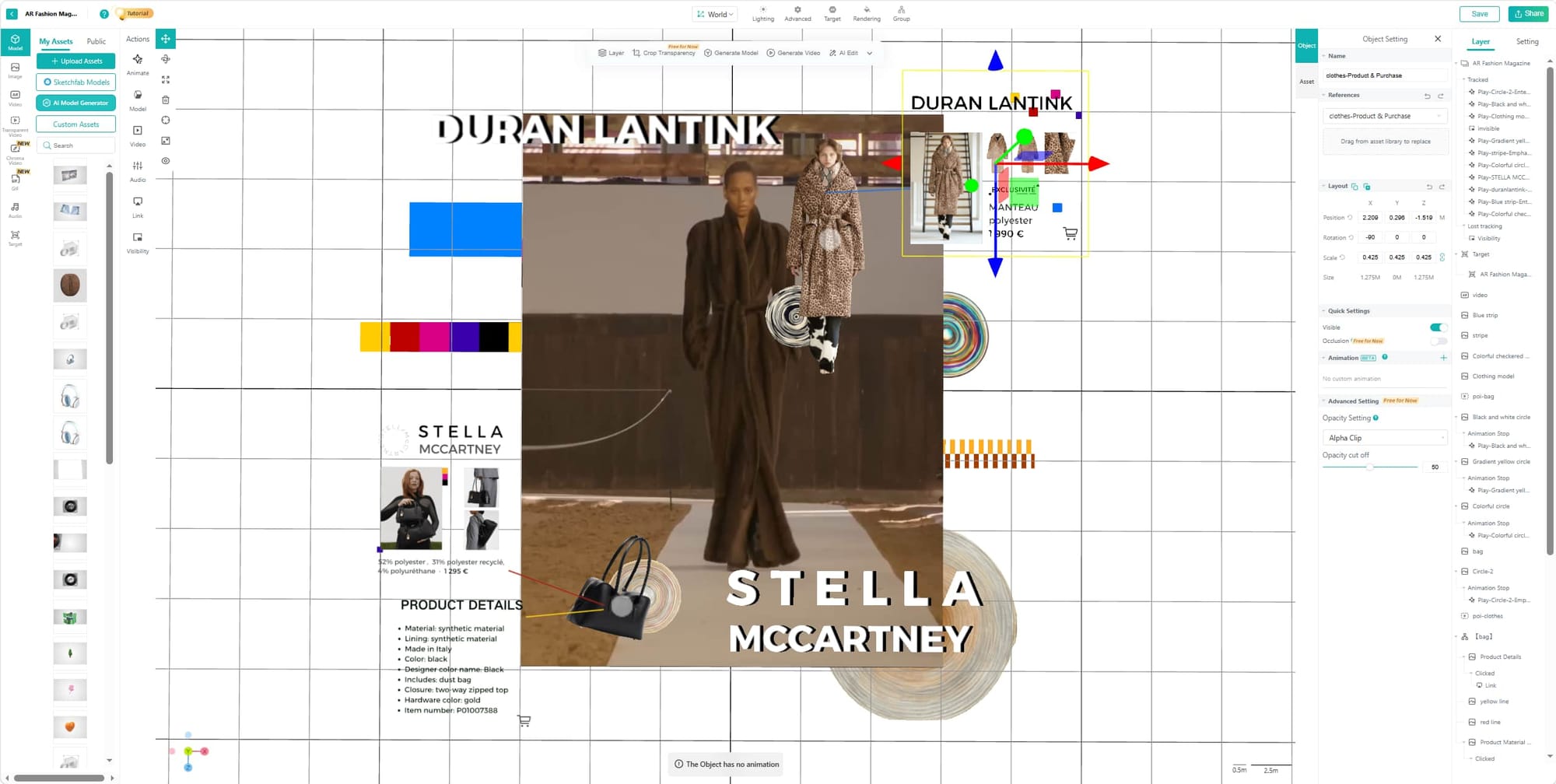Select the Rotate transform tool

166,59
